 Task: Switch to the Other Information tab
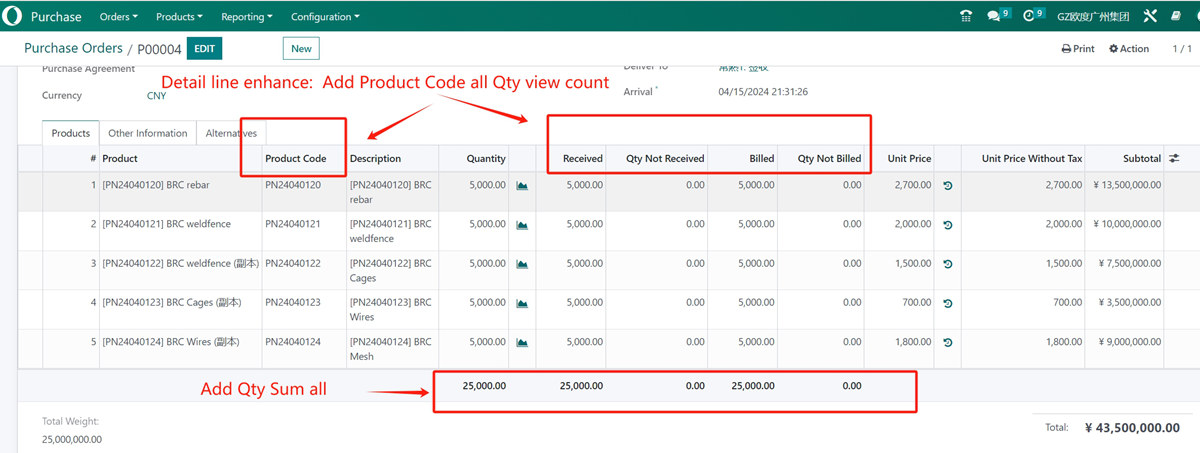[148, 133]
